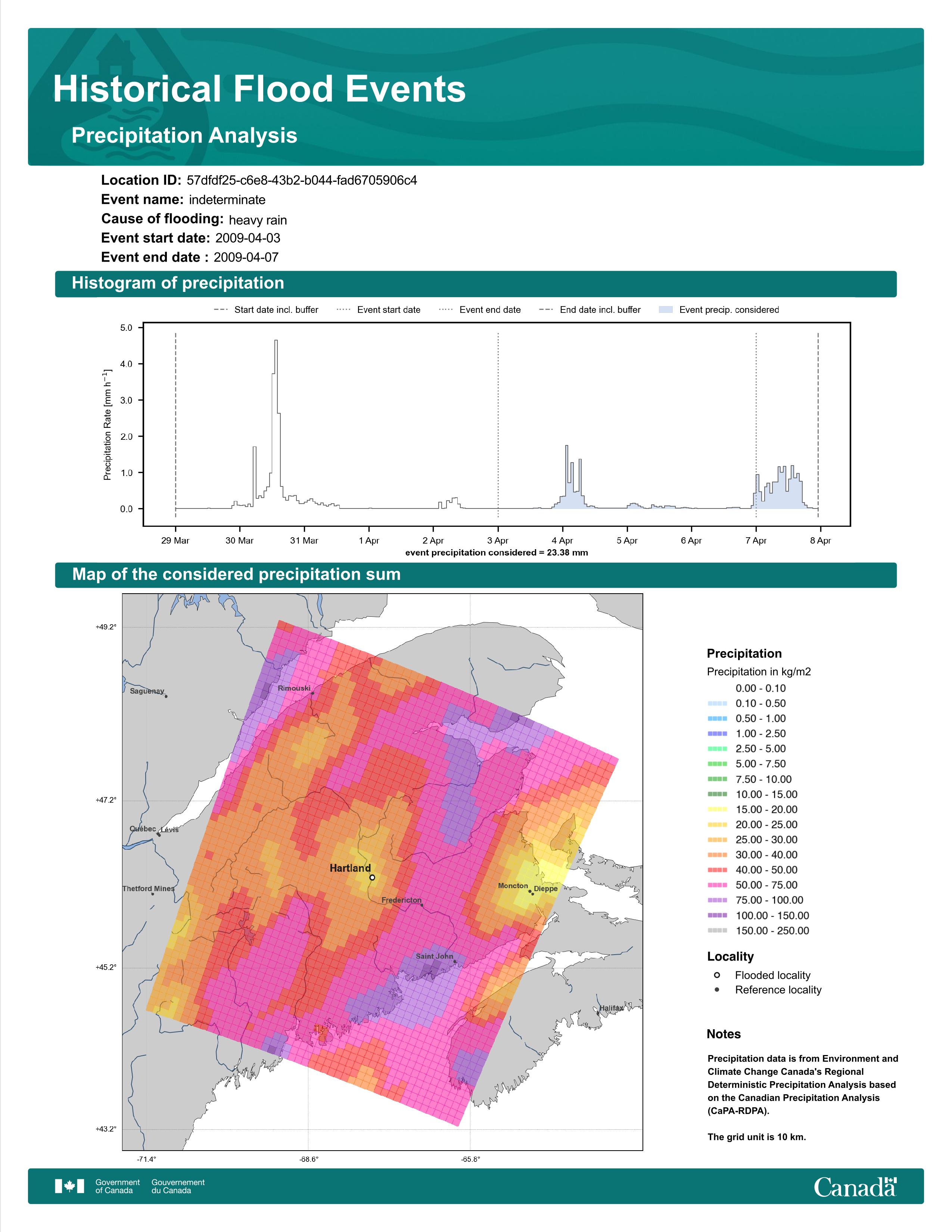This screenshot has height=1232, width=952.
Task: Click the event end date 2009-04-07
Action: pos(246,257)
